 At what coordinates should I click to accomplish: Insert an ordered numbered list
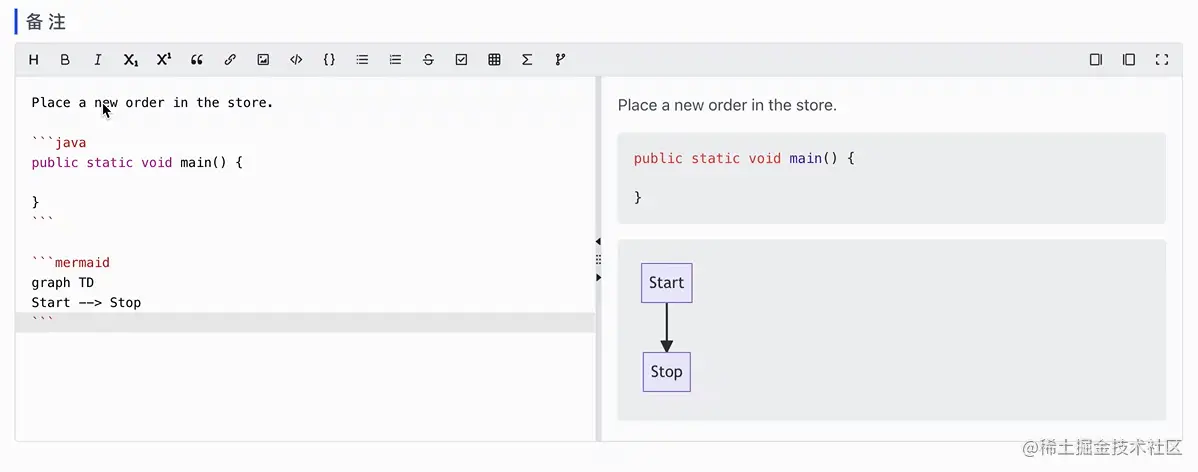click(395, 60)
